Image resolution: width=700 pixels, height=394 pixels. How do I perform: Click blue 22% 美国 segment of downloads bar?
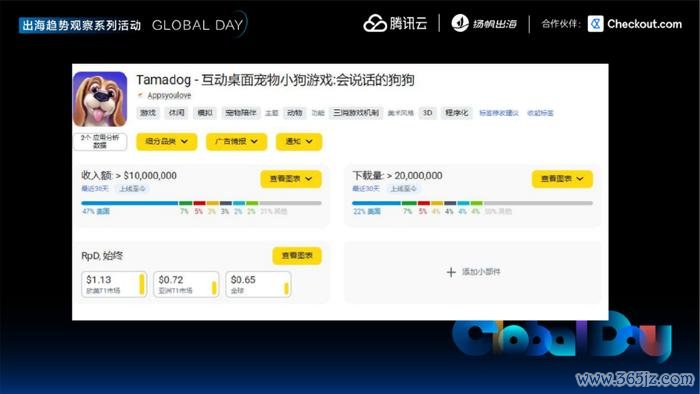[x=376, y=203]
